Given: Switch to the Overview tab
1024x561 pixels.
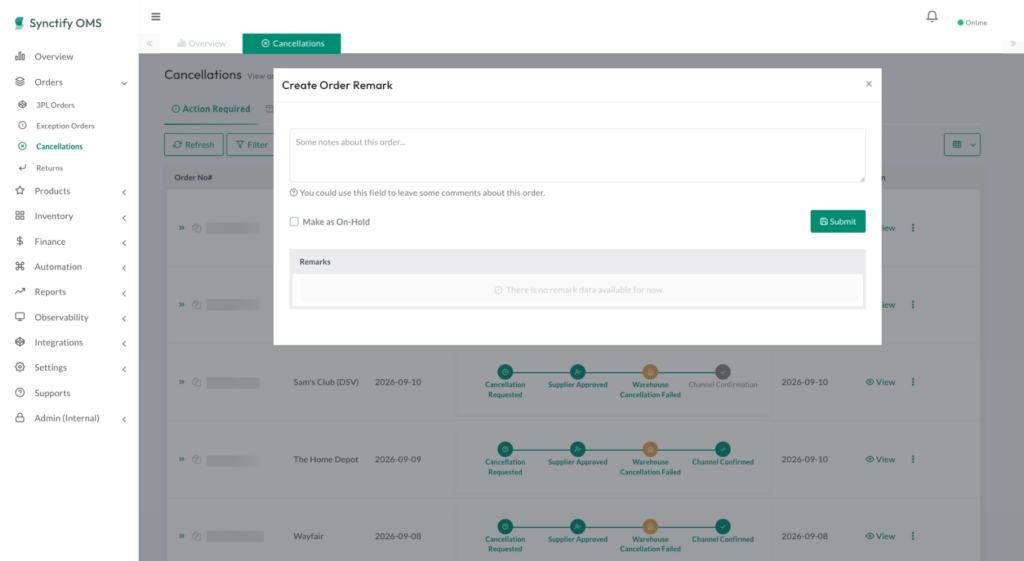Looking at the screenshot, I should click(201, 43).
